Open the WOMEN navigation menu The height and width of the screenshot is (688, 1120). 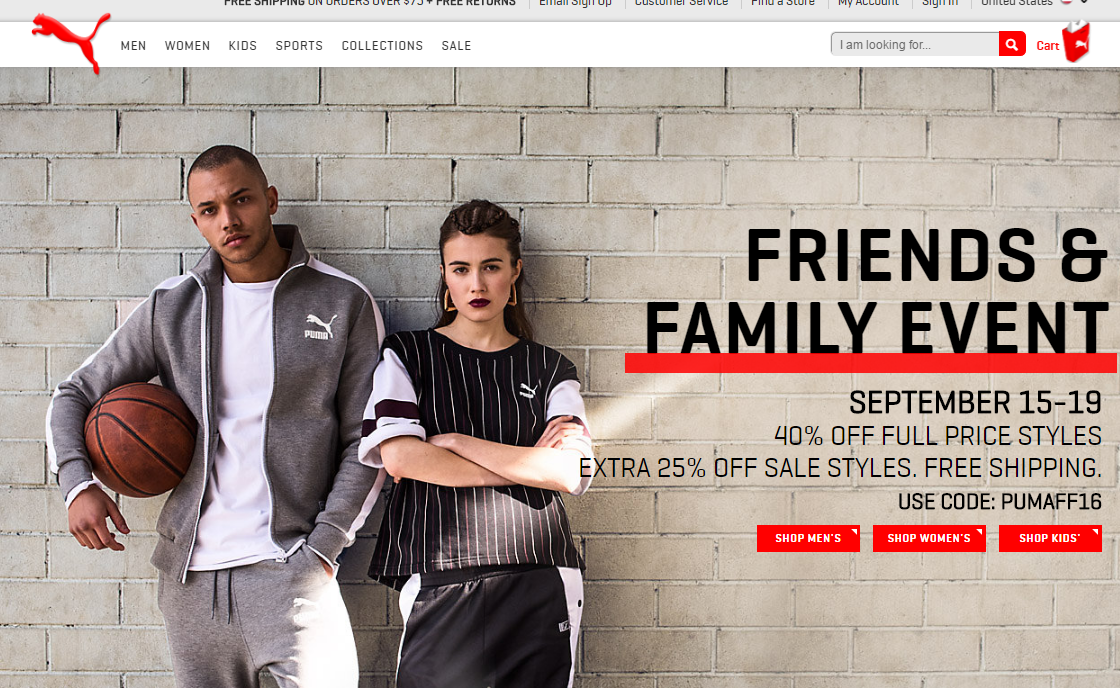(x=187, y=46)
